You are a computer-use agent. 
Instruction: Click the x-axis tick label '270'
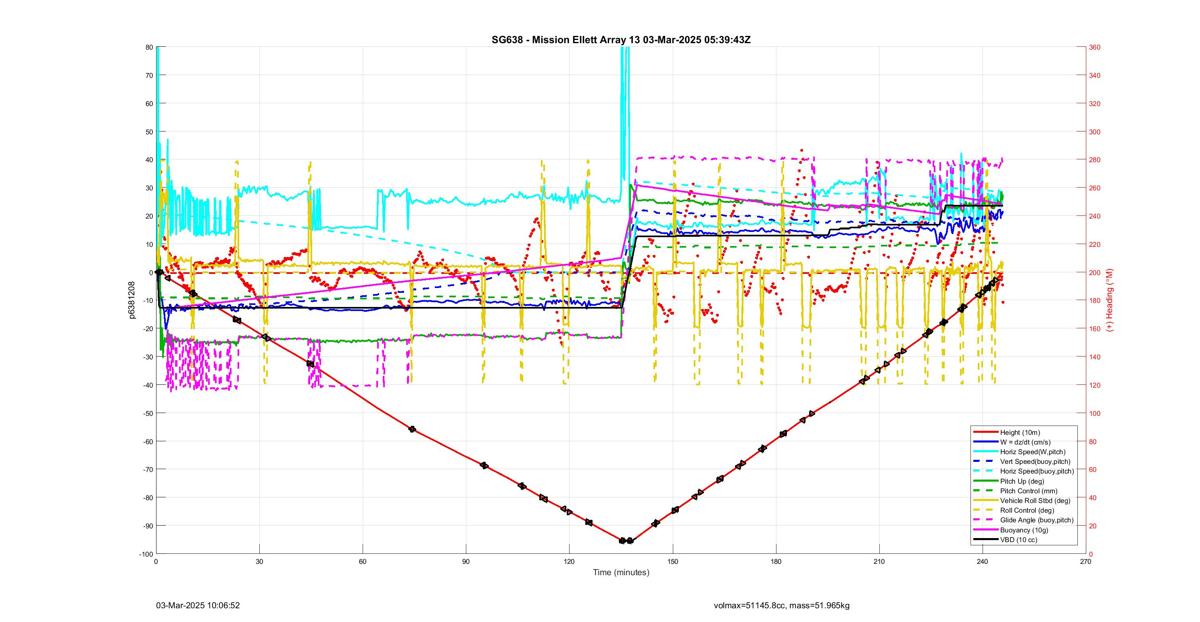coord(1085,561)
